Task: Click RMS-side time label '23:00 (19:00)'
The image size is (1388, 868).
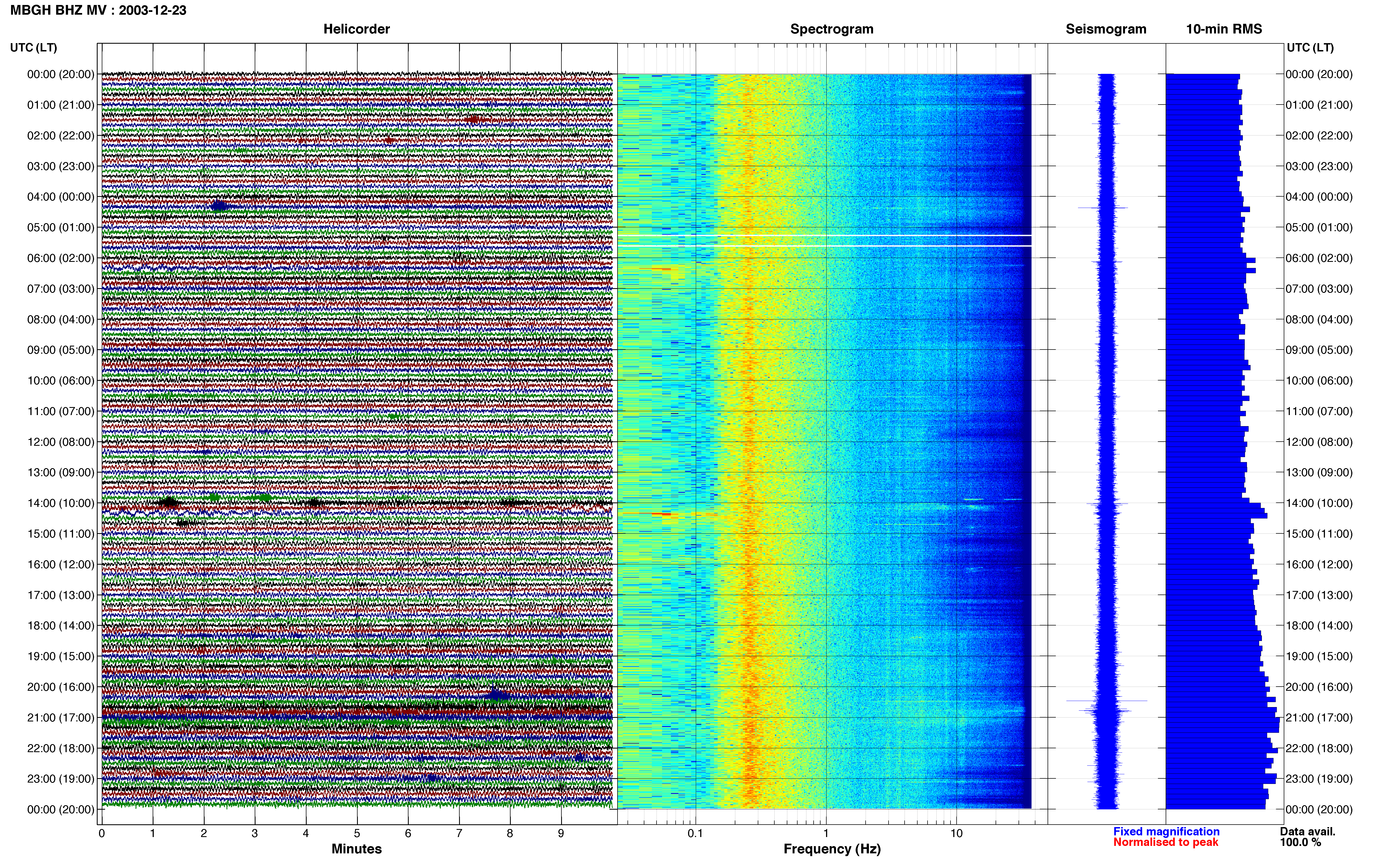Action: tap(1319, 778)
